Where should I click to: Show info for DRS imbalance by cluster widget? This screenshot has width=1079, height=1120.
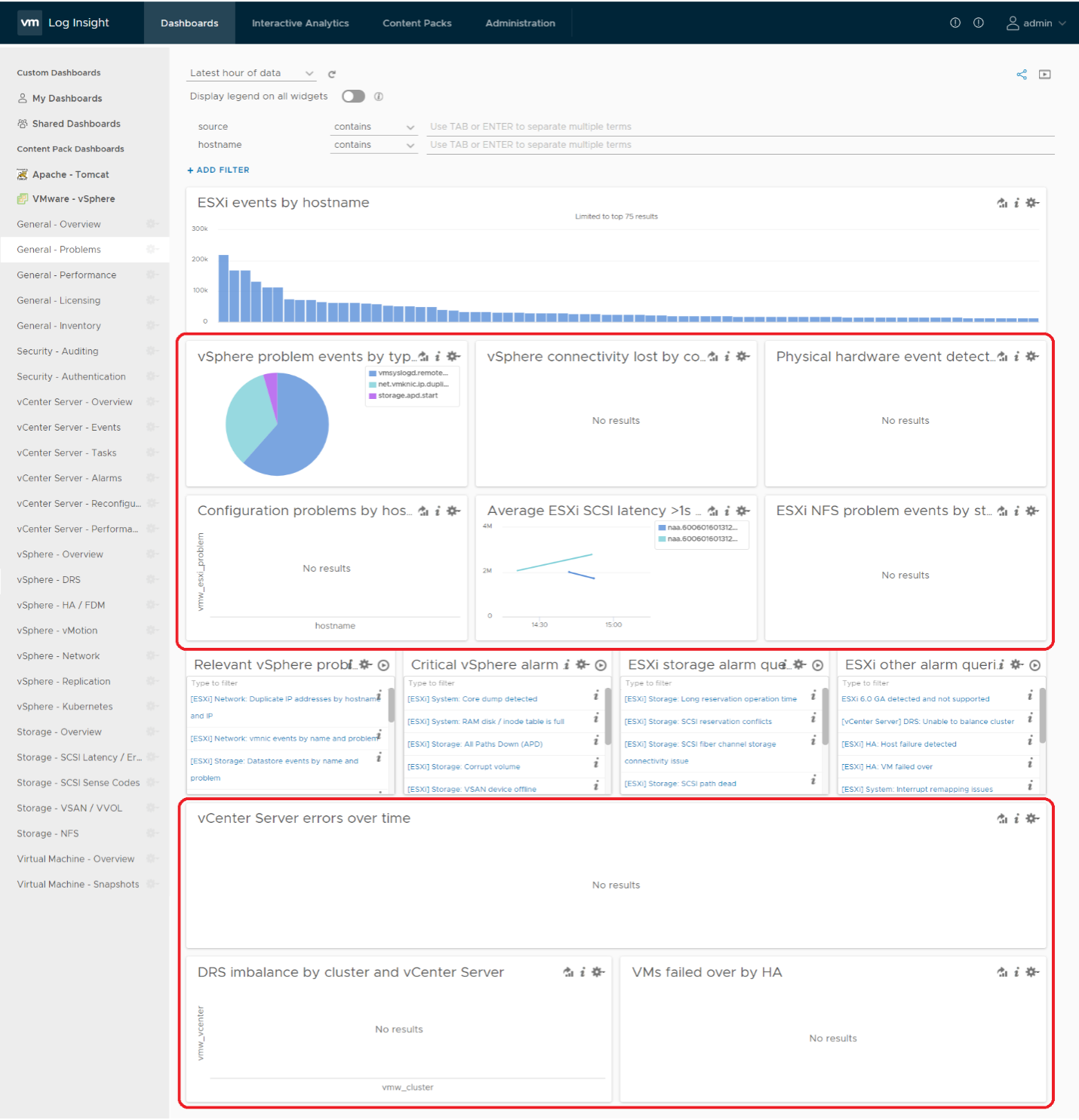click(x=583, y=972)
